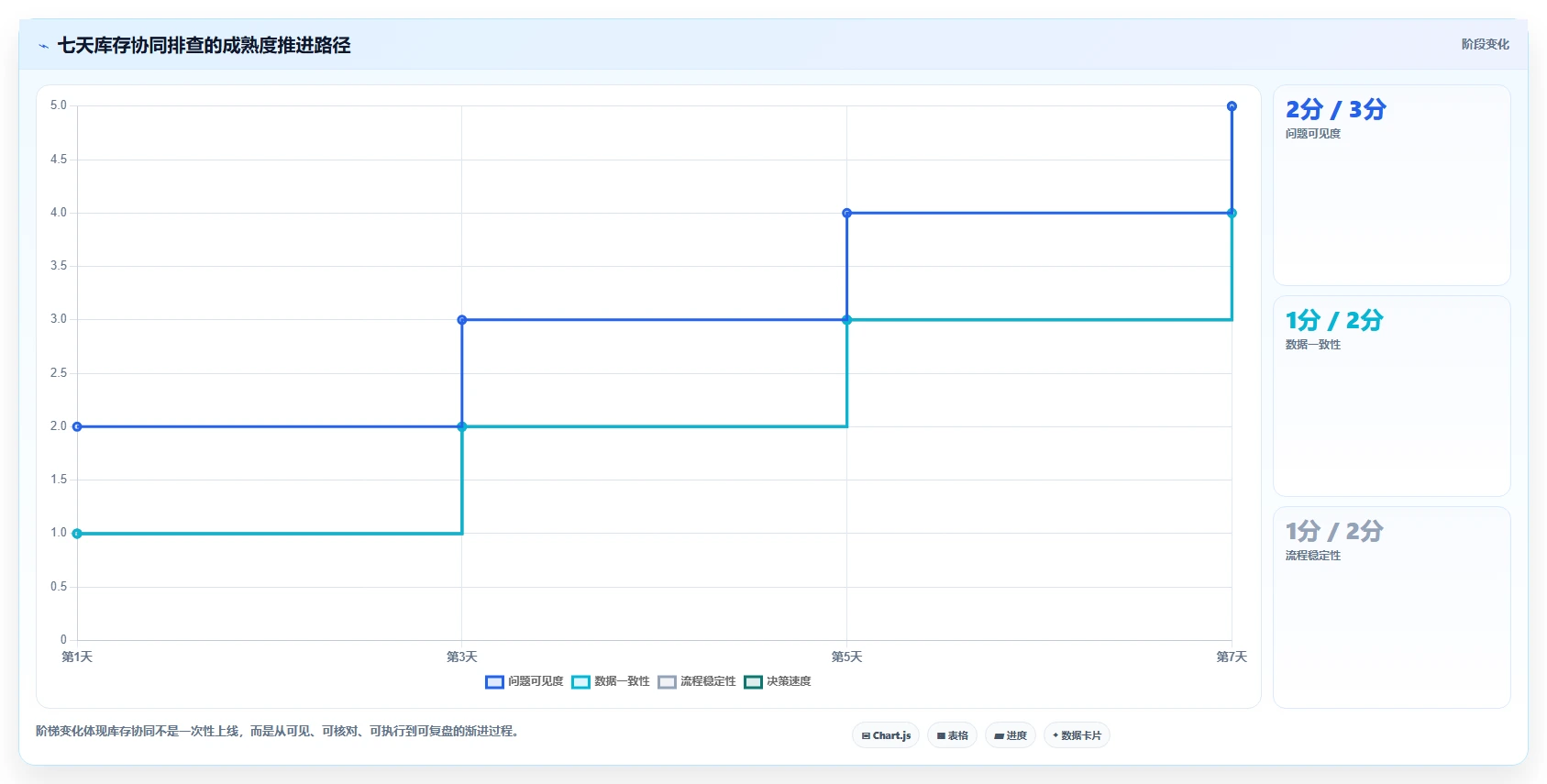The image size is (1547, 784).
Task: Toggle the 问题可见度 legend swatch
Action: [494, 681]
